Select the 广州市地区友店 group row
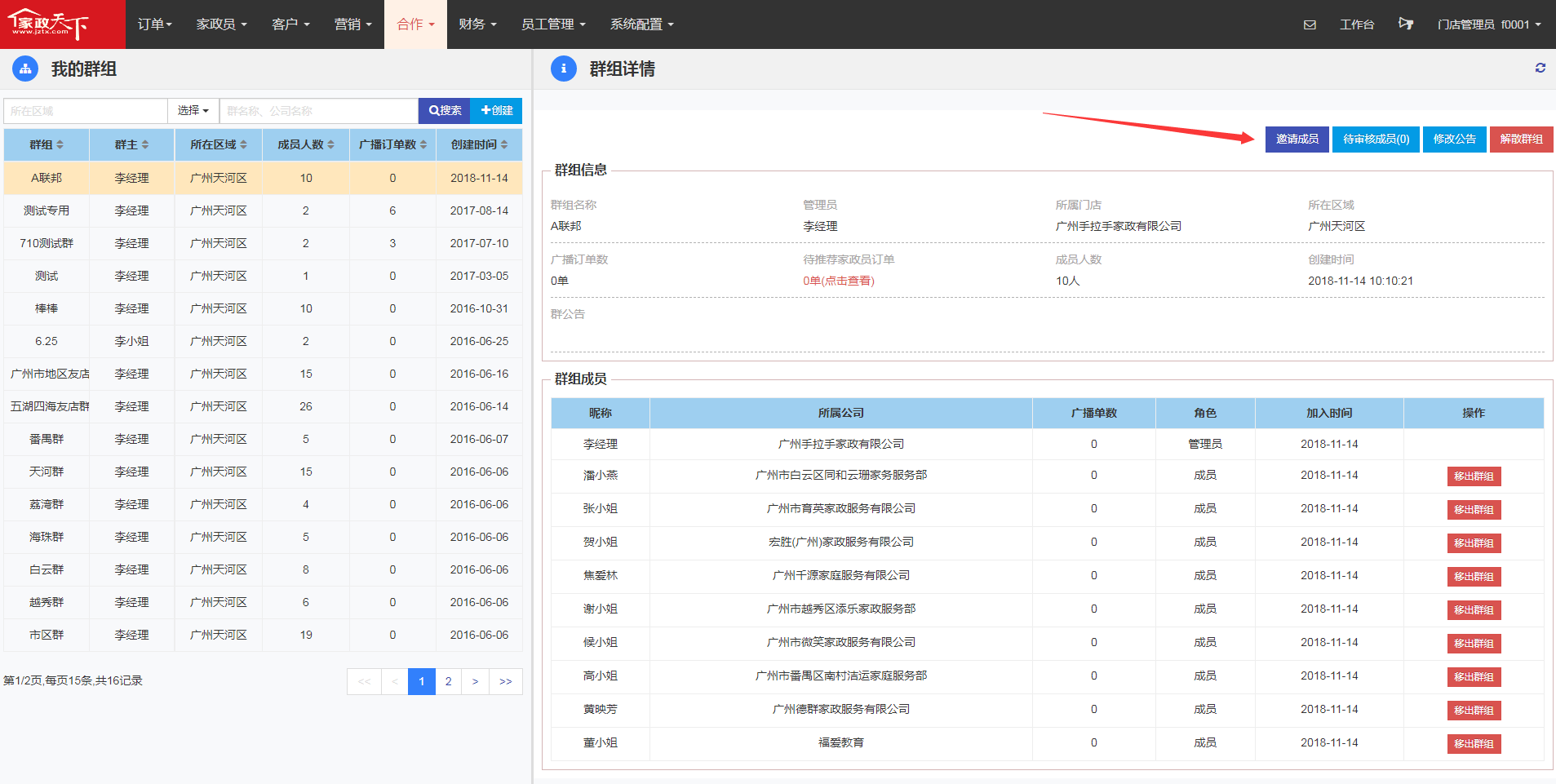The height and width of the screenshot is (784, 1556). coord(263,374)
